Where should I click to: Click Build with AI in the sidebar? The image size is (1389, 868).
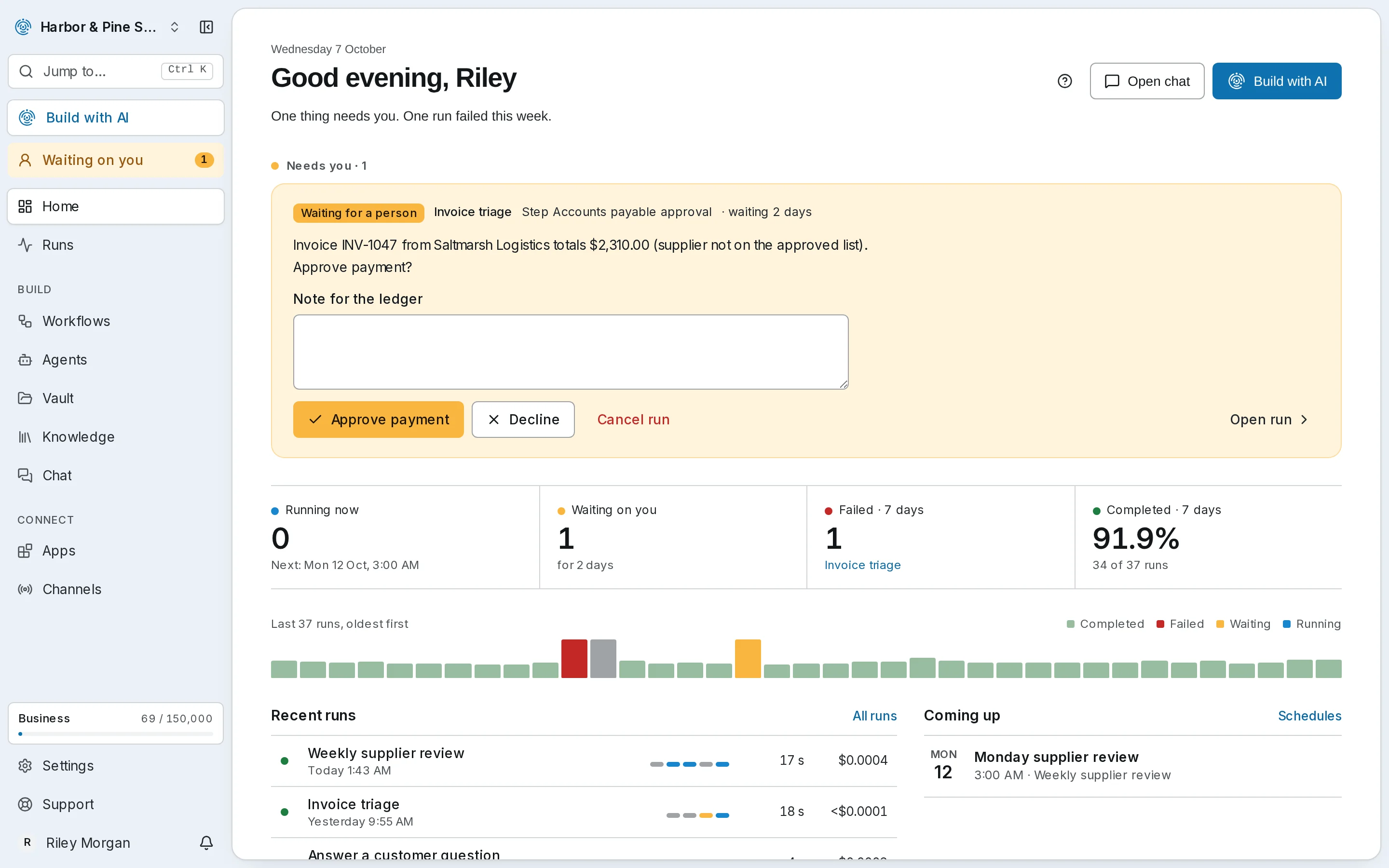115,118
